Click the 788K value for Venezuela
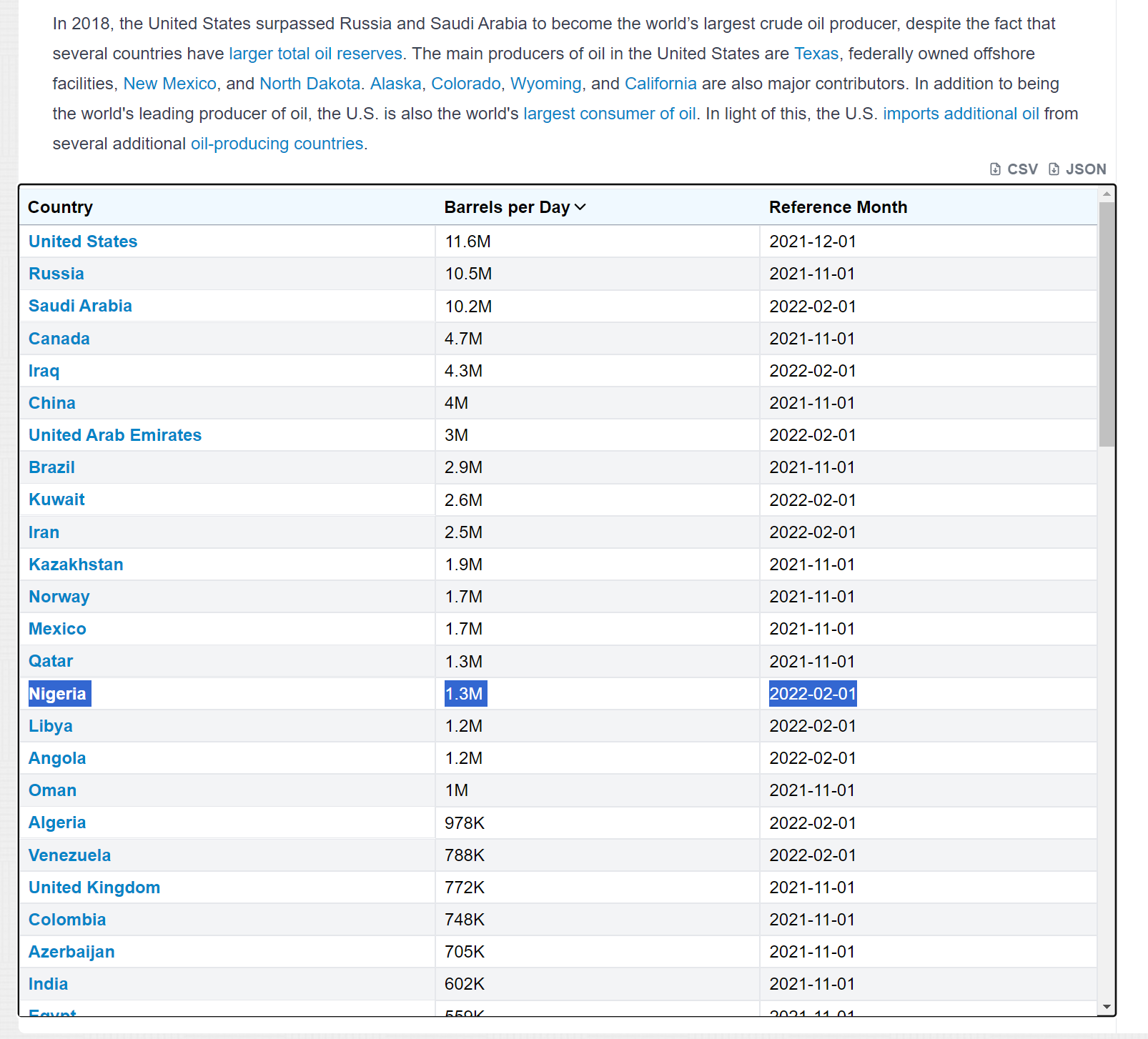Viewport: 1148px width, 1039px height. pyautogui.click(x=465, y=855)
